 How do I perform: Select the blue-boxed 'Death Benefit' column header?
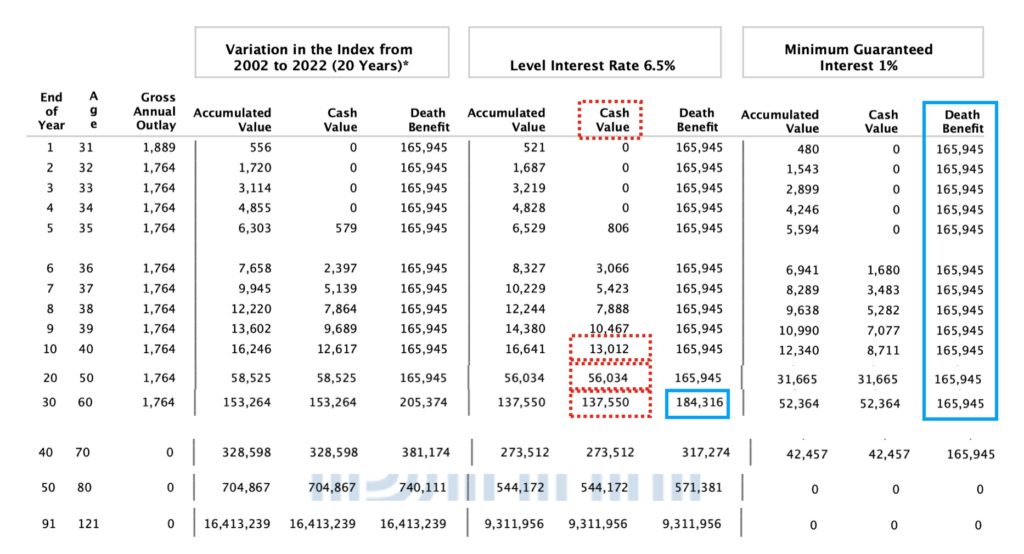(x=961, y=121)
